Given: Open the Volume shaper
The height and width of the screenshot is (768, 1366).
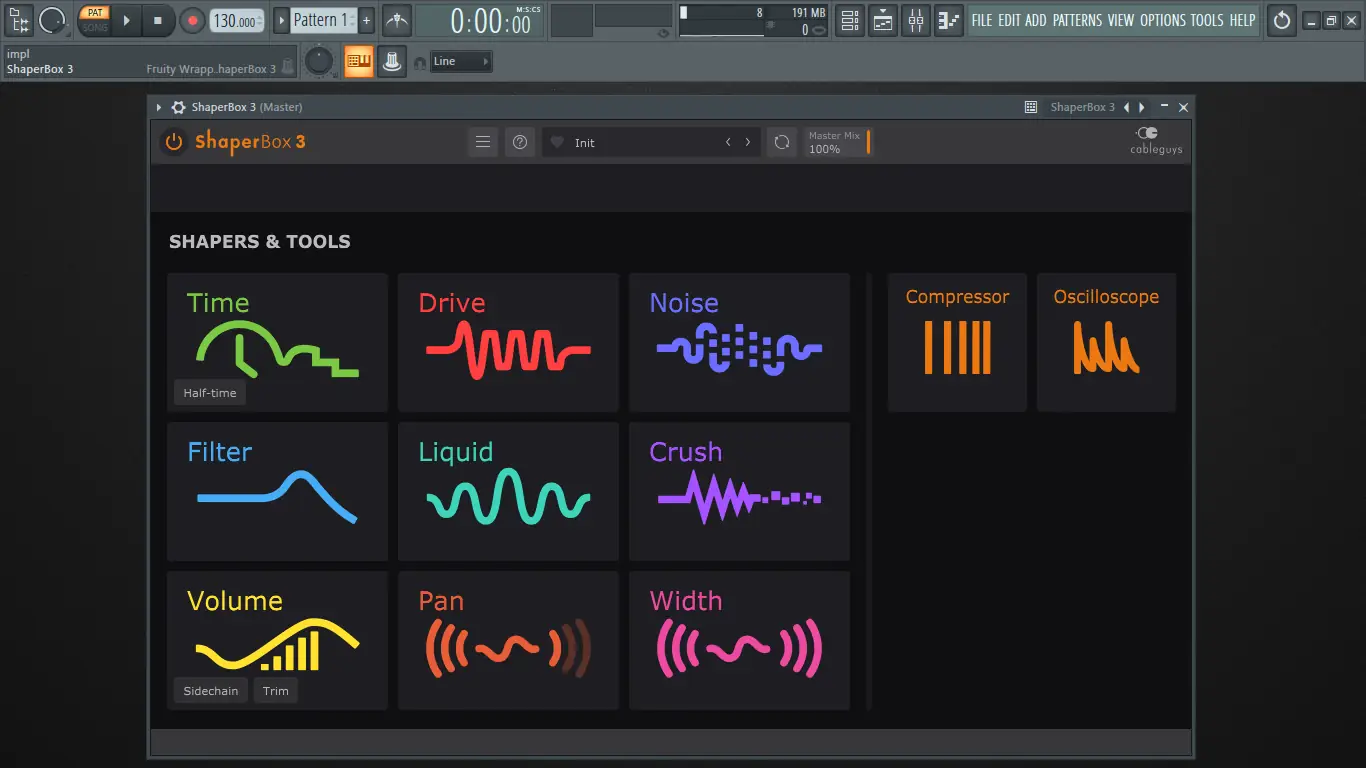Looking at the screenshot, I should (277, 640).
